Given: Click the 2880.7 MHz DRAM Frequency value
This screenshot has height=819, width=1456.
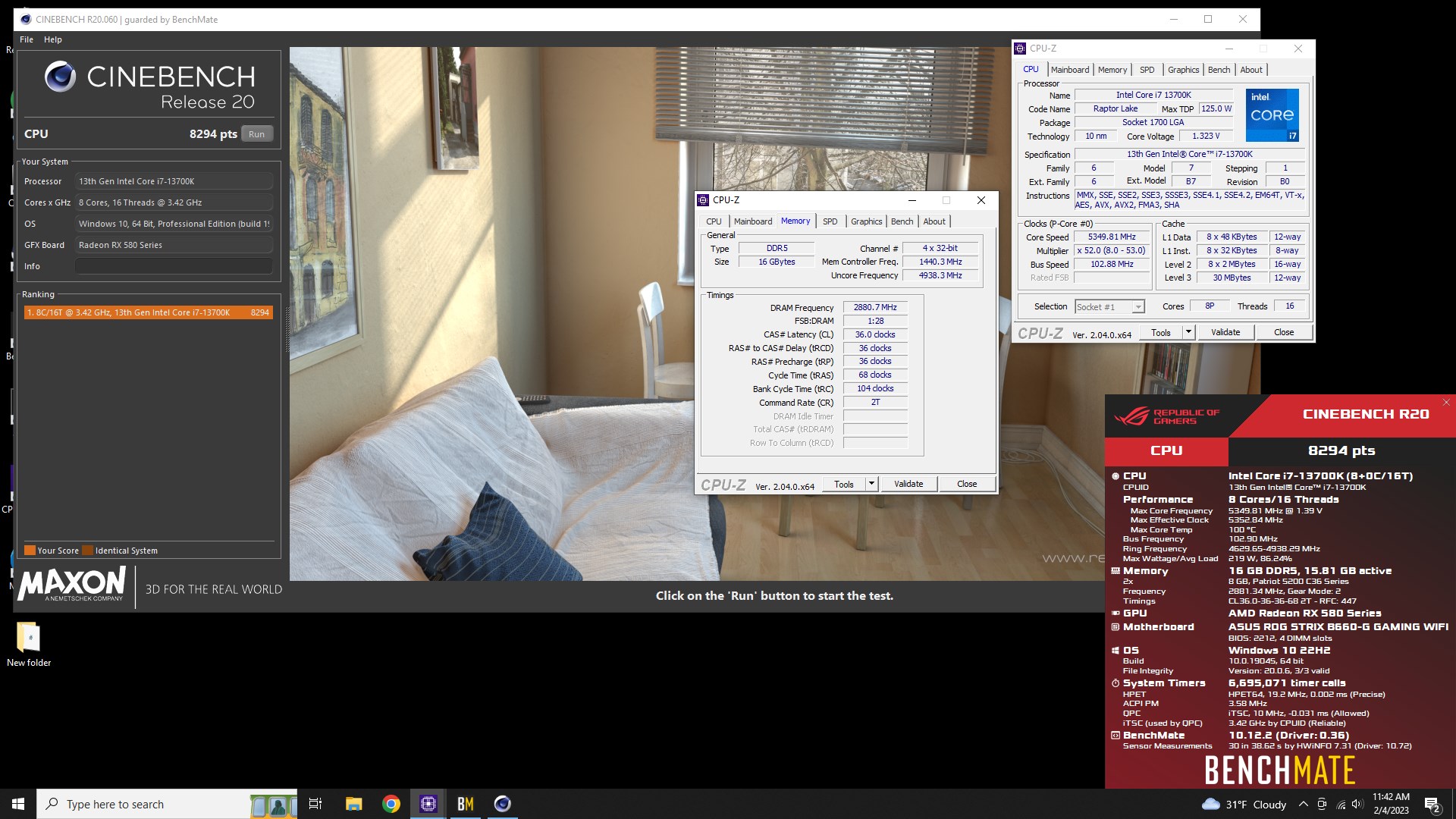Looking at the screenshot, I should coord(875,308).
